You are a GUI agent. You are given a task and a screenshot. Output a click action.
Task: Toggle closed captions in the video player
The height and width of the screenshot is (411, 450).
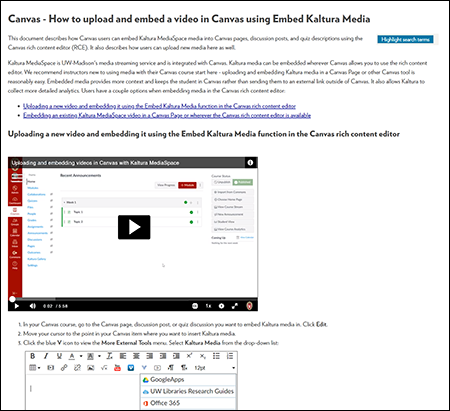tap(195, 306)
